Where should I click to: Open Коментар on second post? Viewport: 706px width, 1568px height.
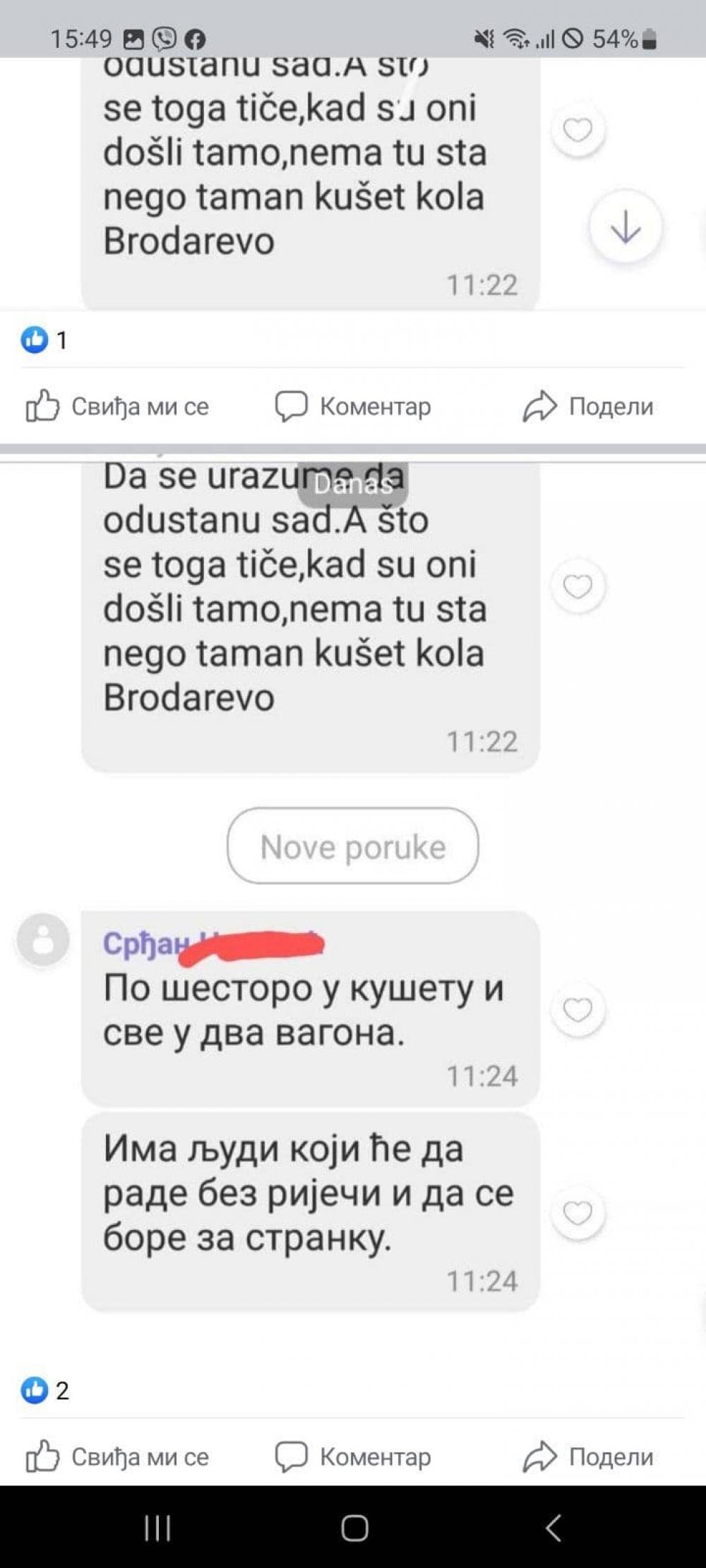[x=353, y=1457]
